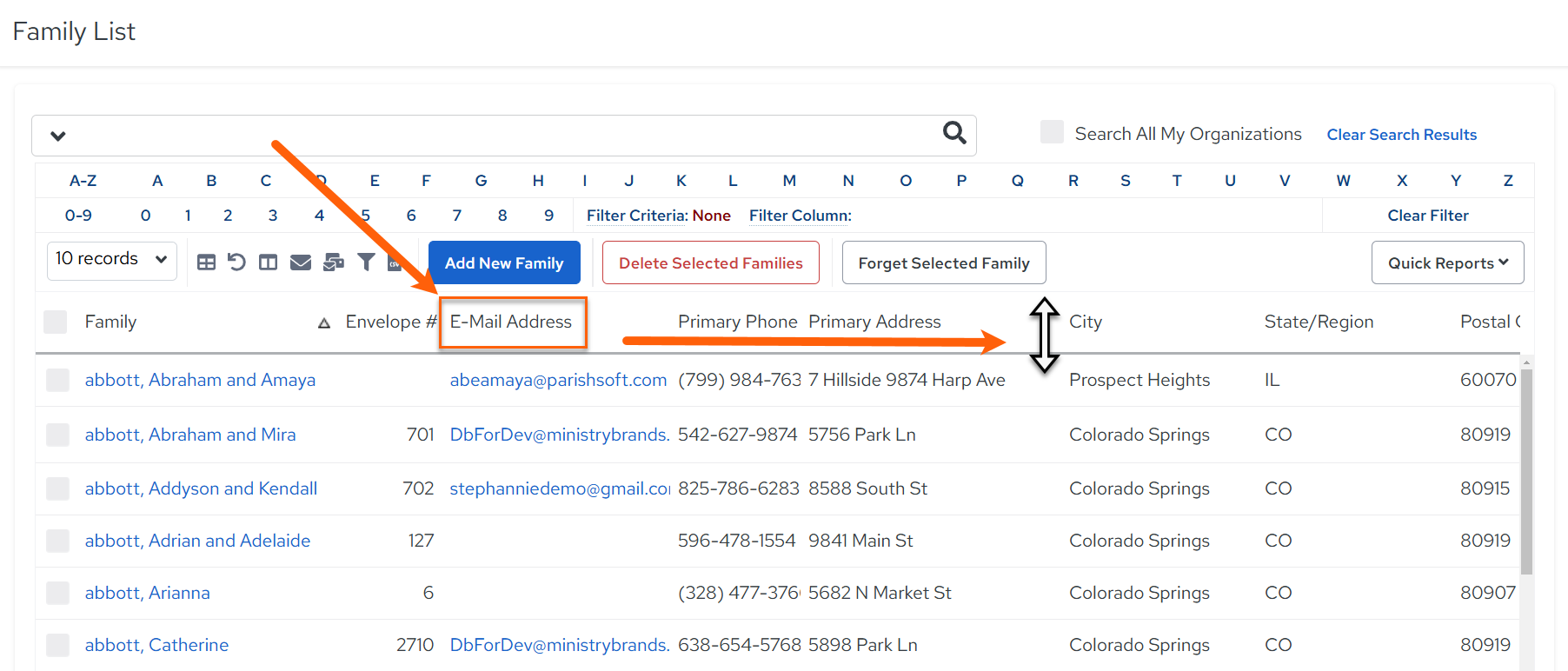Check the box for abbott, Catherine
The height and width of the screenshot is (671, 1568).
click(x=57, y=645)
